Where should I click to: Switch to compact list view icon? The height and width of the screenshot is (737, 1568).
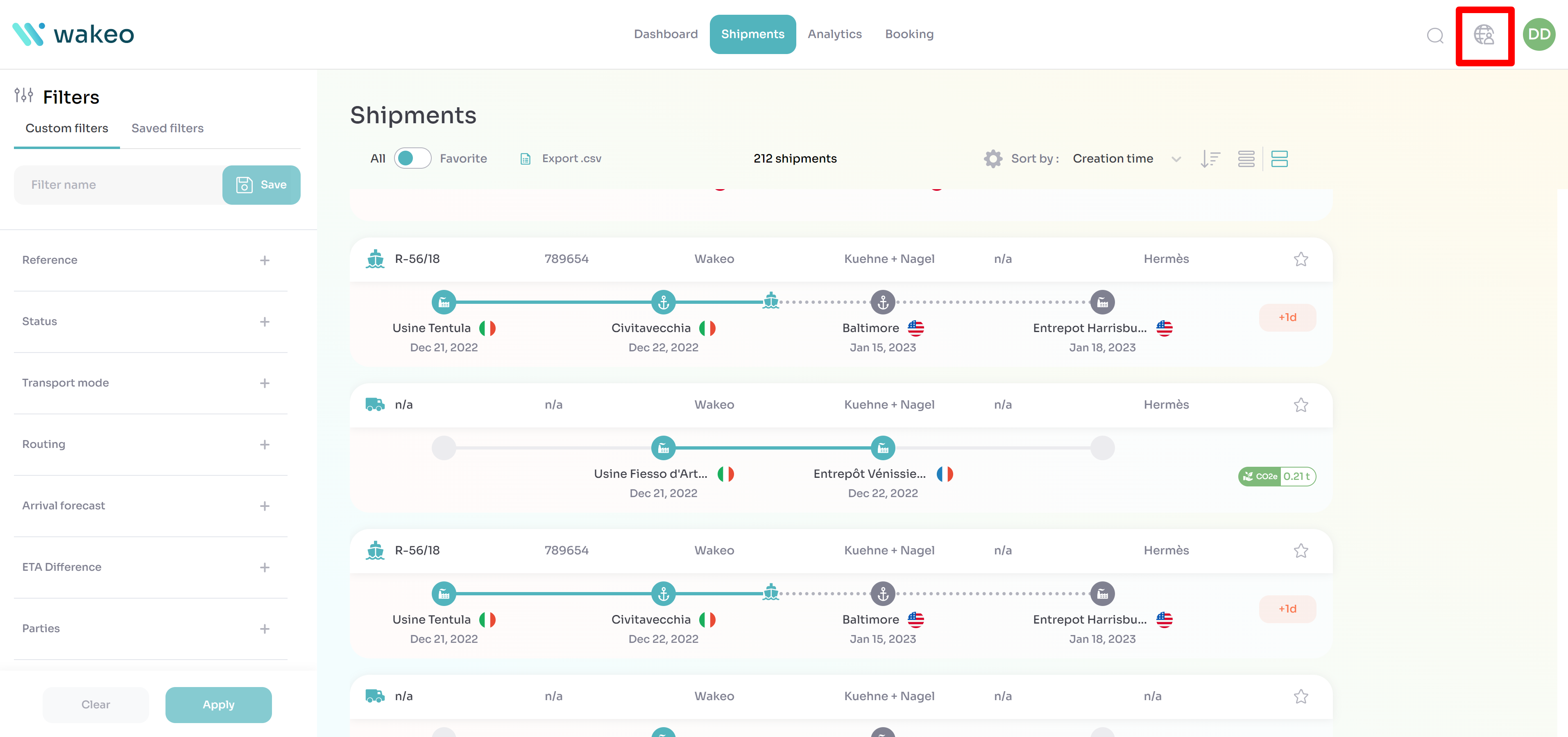(1246, 159)
